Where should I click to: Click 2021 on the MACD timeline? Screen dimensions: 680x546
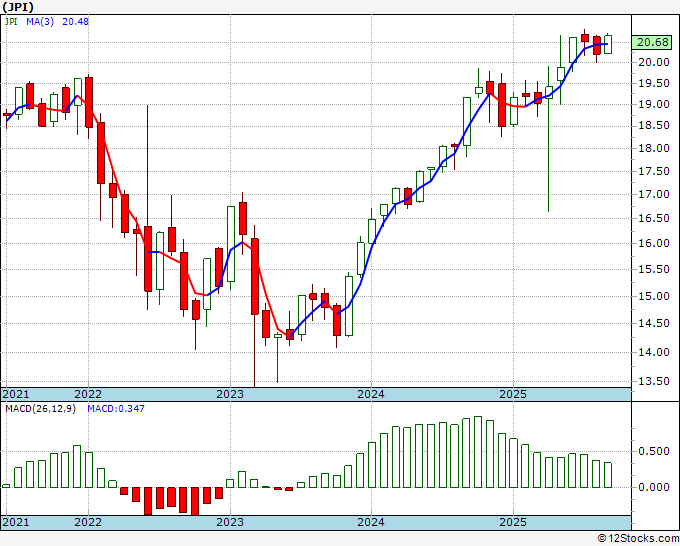coord(16,522)
